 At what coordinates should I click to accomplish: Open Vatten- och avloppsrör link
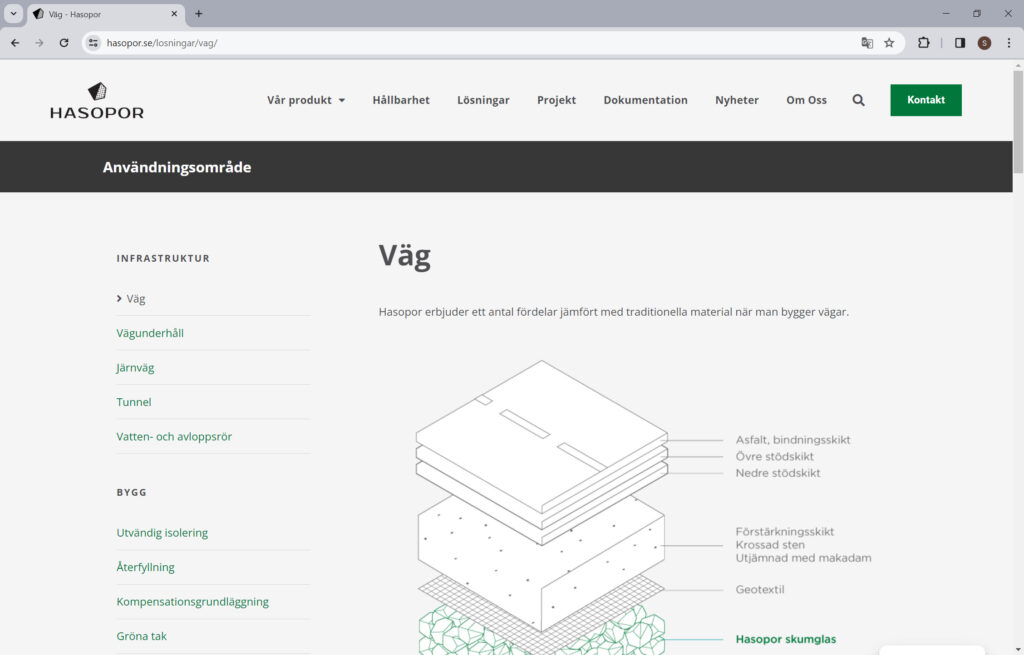174,436
